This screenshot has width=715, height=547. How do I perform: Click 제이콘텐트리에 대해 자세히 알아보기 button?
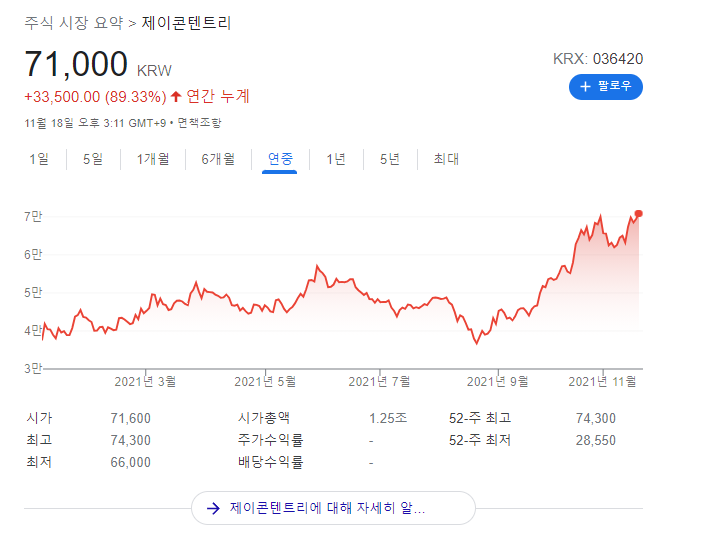tap(333, 508)
